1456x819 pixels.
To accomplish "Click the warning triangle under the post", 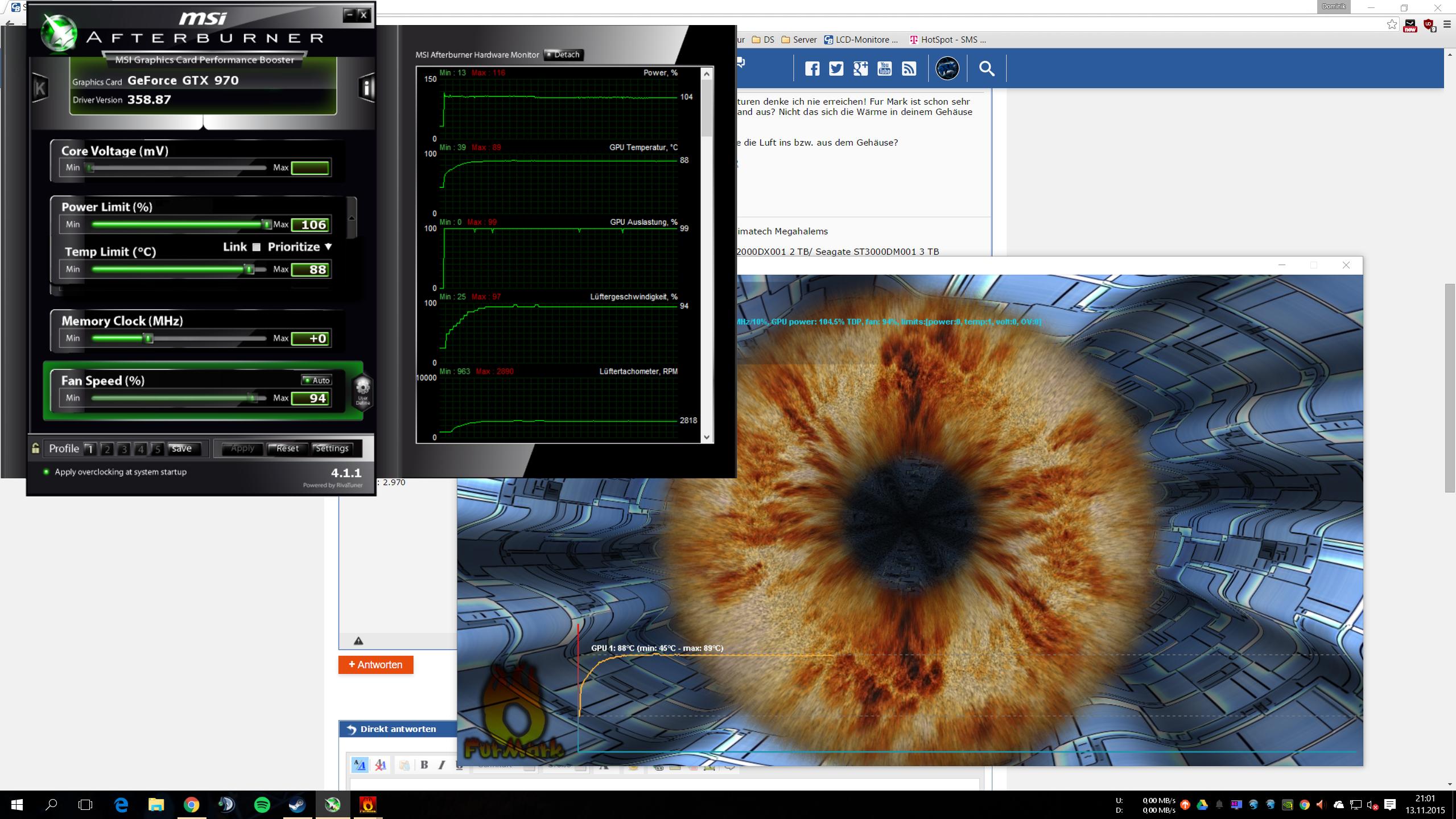I will coord(358,641).
